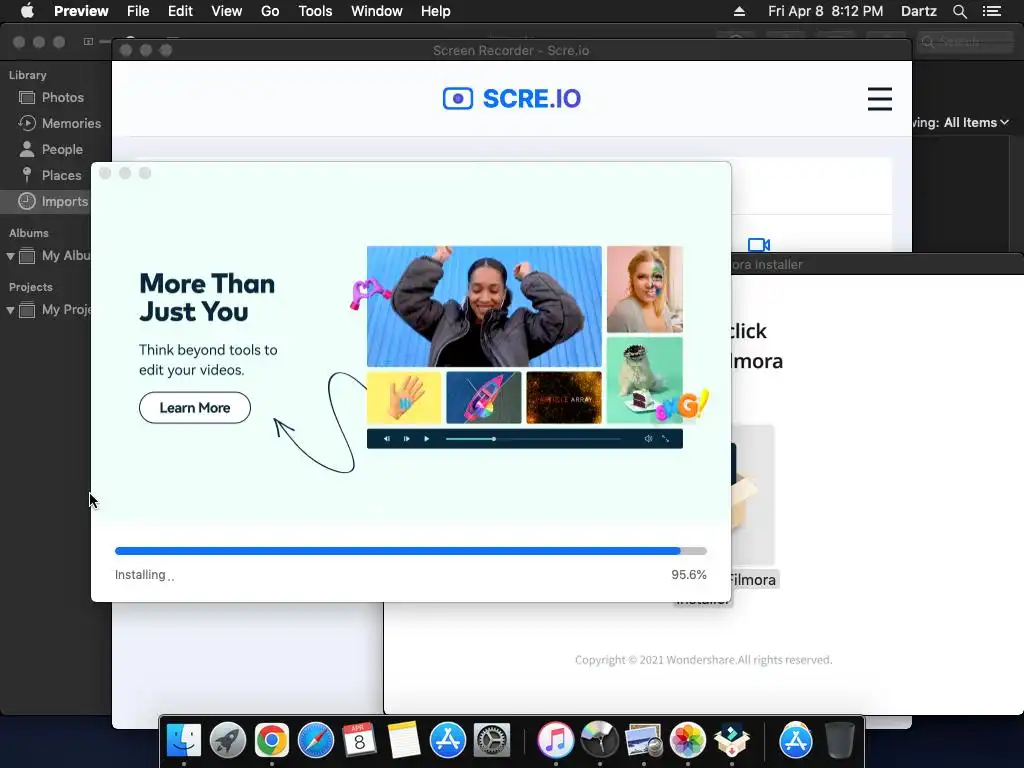
Task: Click the People silhouette icon
Action: point(27,149)
